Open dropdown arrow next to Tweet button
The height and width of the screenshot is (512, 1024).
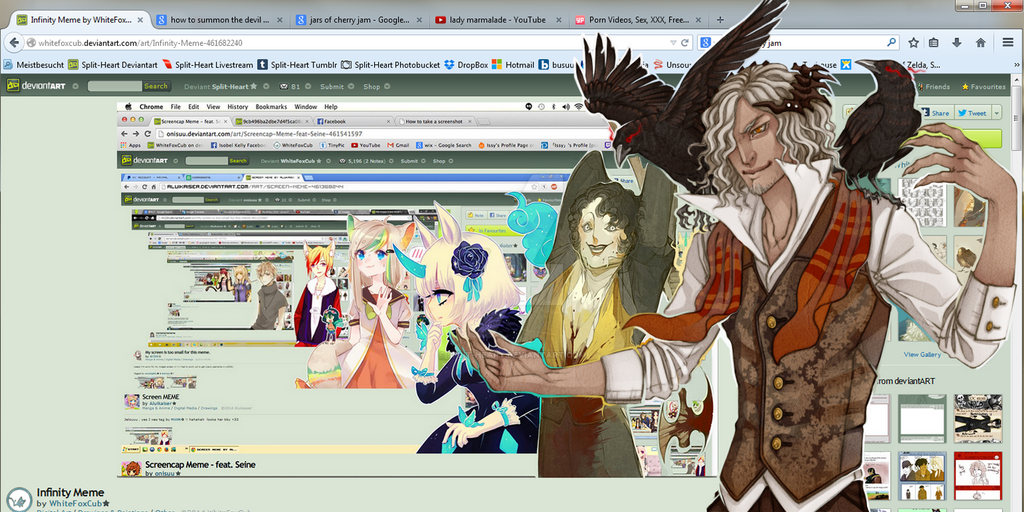[996, 112]
